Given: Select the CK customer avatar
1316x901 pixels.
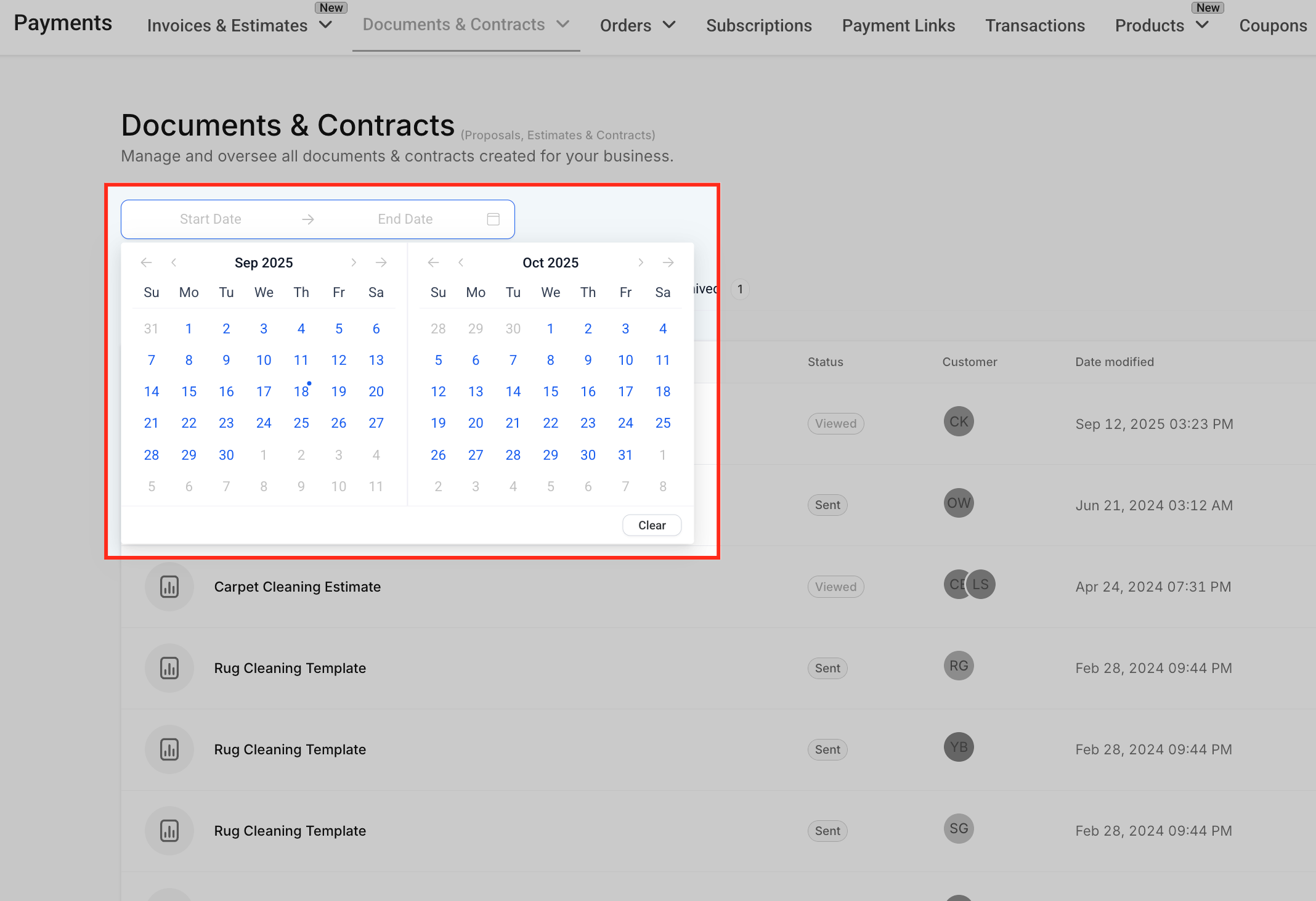Looking at the screenshot, I should (x=958, y=422).
